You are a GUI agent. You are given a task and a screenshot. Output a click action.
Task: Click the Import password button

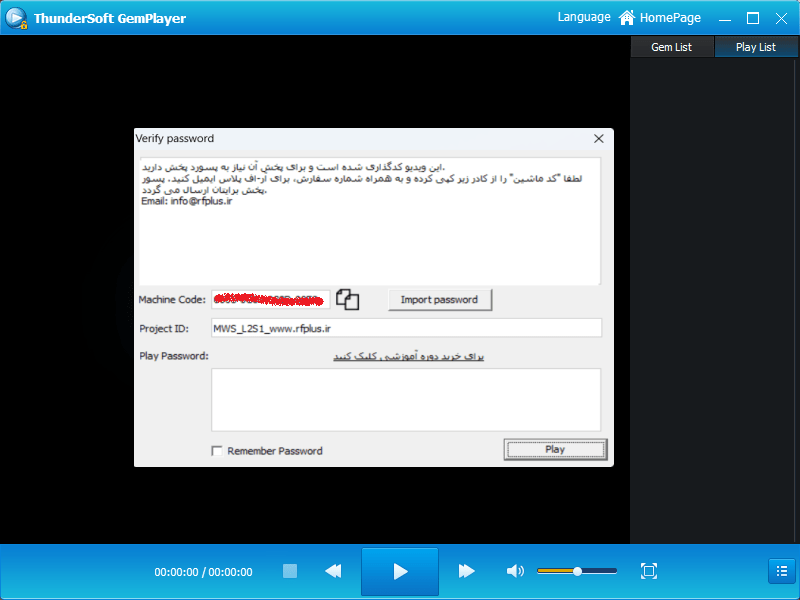439,299
